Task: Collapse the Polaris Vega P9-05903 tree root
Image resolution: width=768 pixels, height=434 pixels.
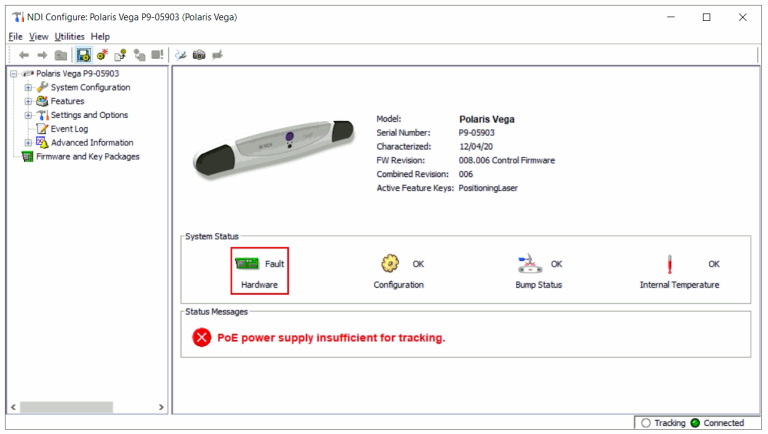Action: coord(14,74)
